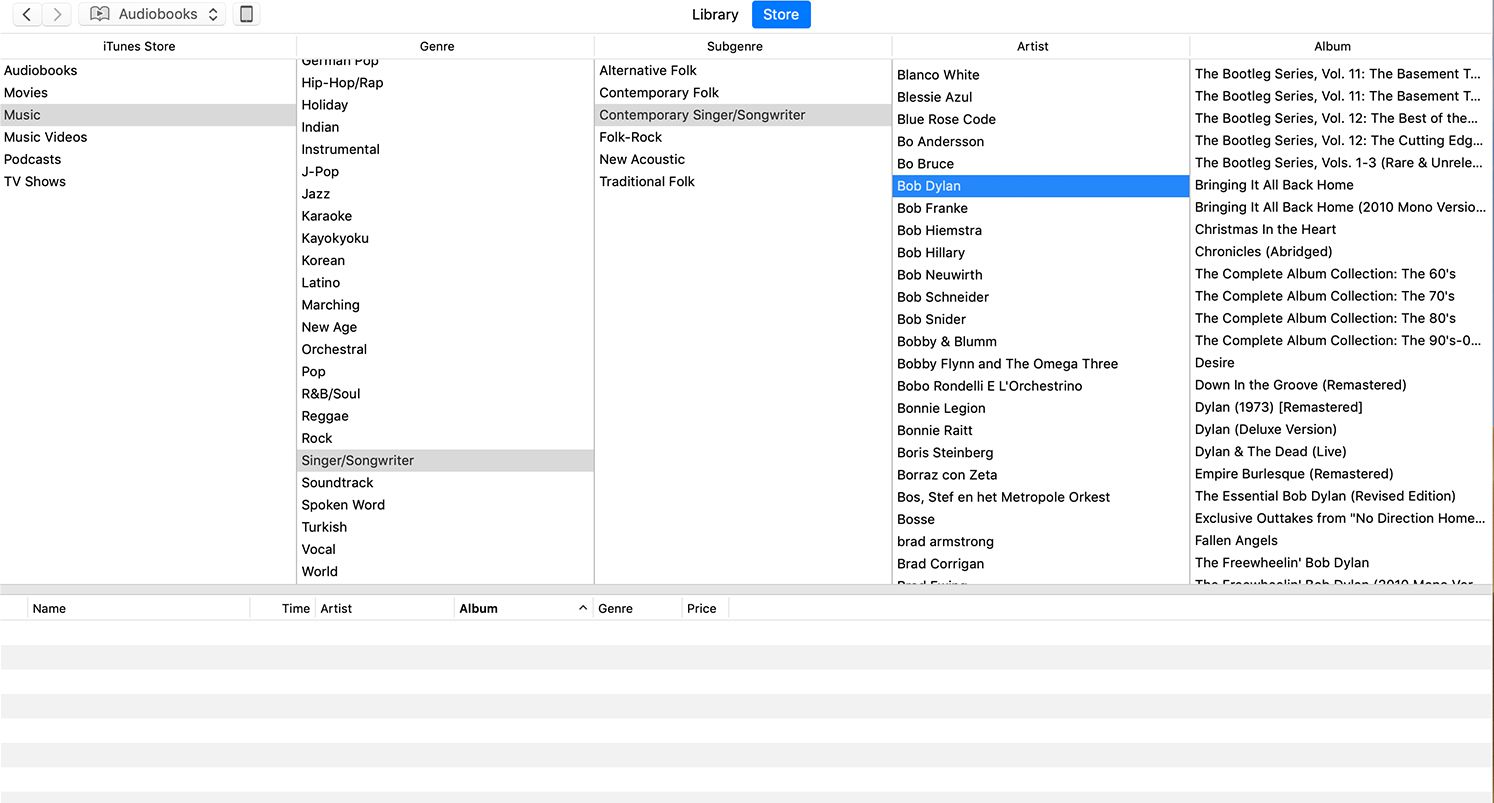Open album Down In the Groove (Remastered)
The height and width of the screenshot is (803, 1494).
coord(1339,385)
